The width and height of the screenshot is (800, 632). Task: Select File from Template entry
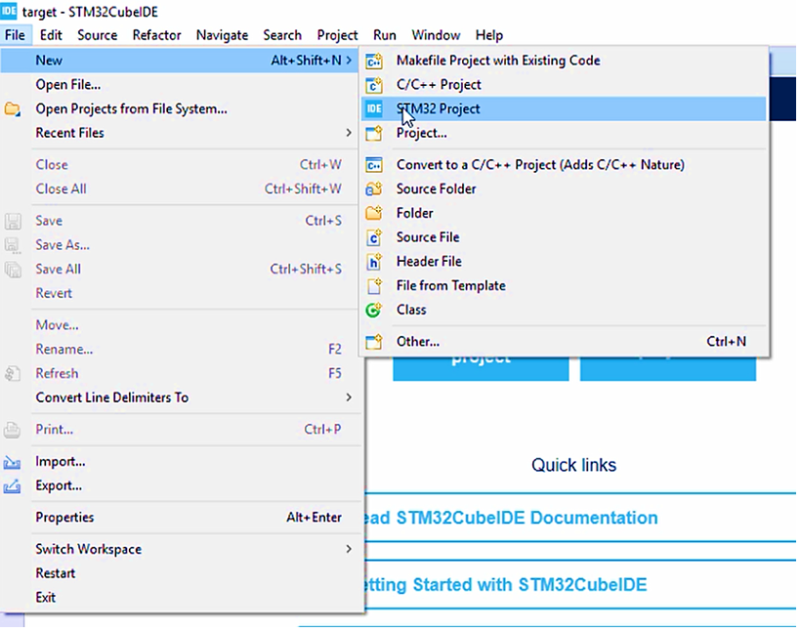click(564, 286)
